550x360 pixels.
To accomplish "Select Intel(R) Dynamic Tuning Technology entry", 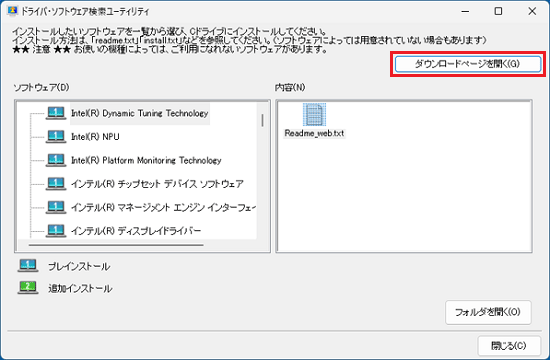I will 140,113.
